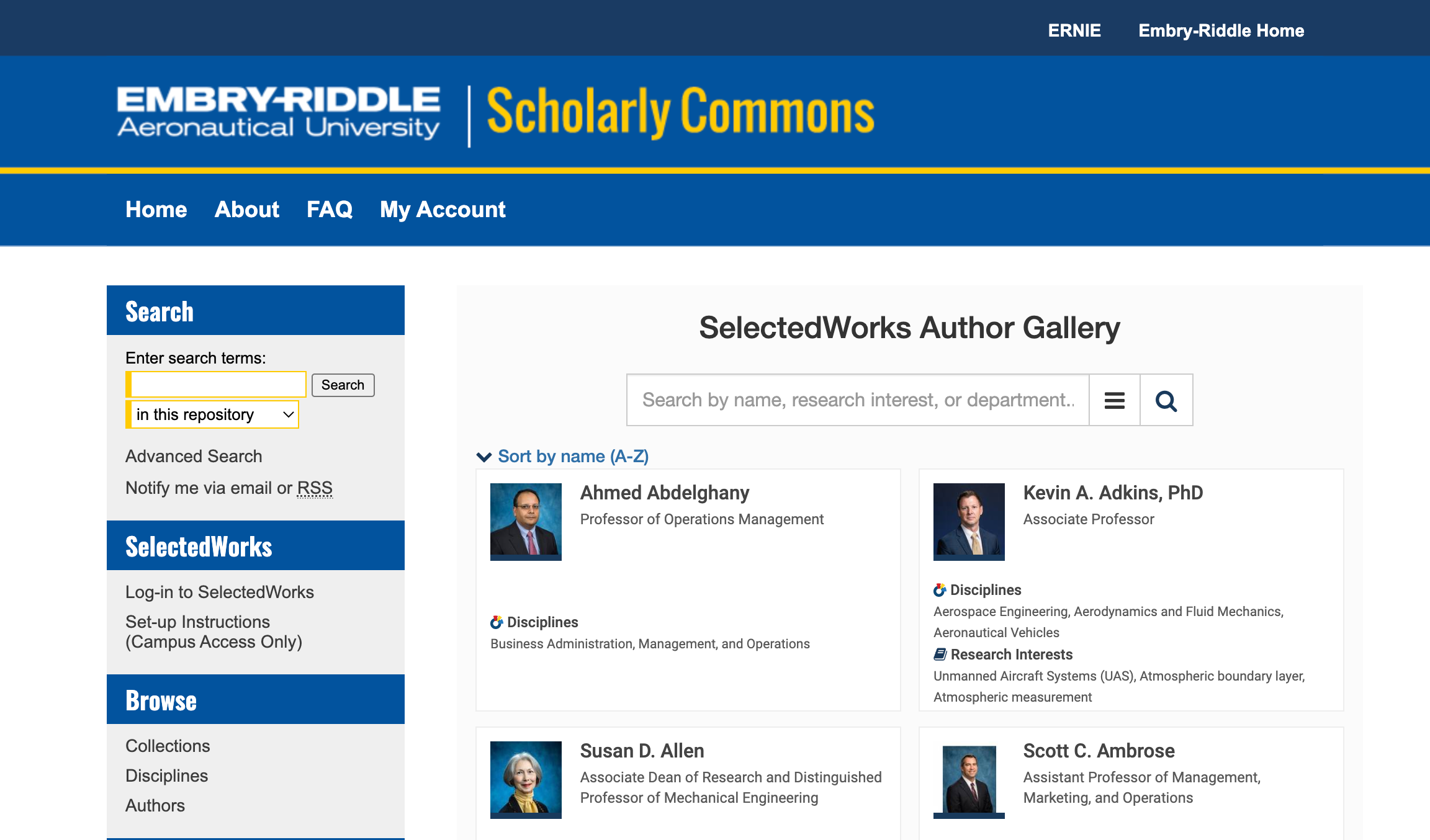The image size is (1430, 840).
Task: Click Disciplines icon under Ahmed Abdelghany
Action: [497, 622]
